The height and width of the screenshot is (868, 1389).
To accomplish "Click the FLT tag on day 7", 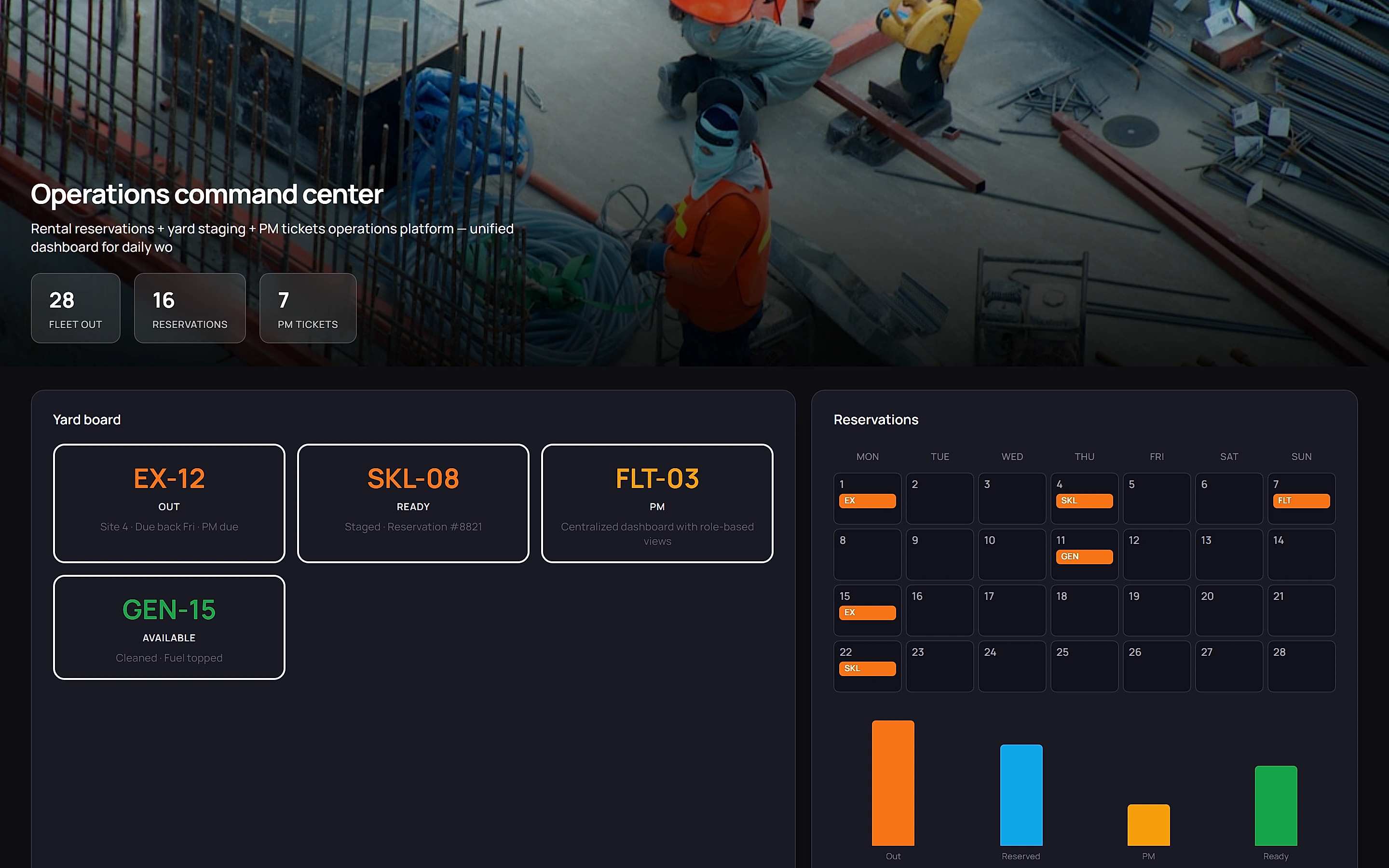I will point(1301,501).
